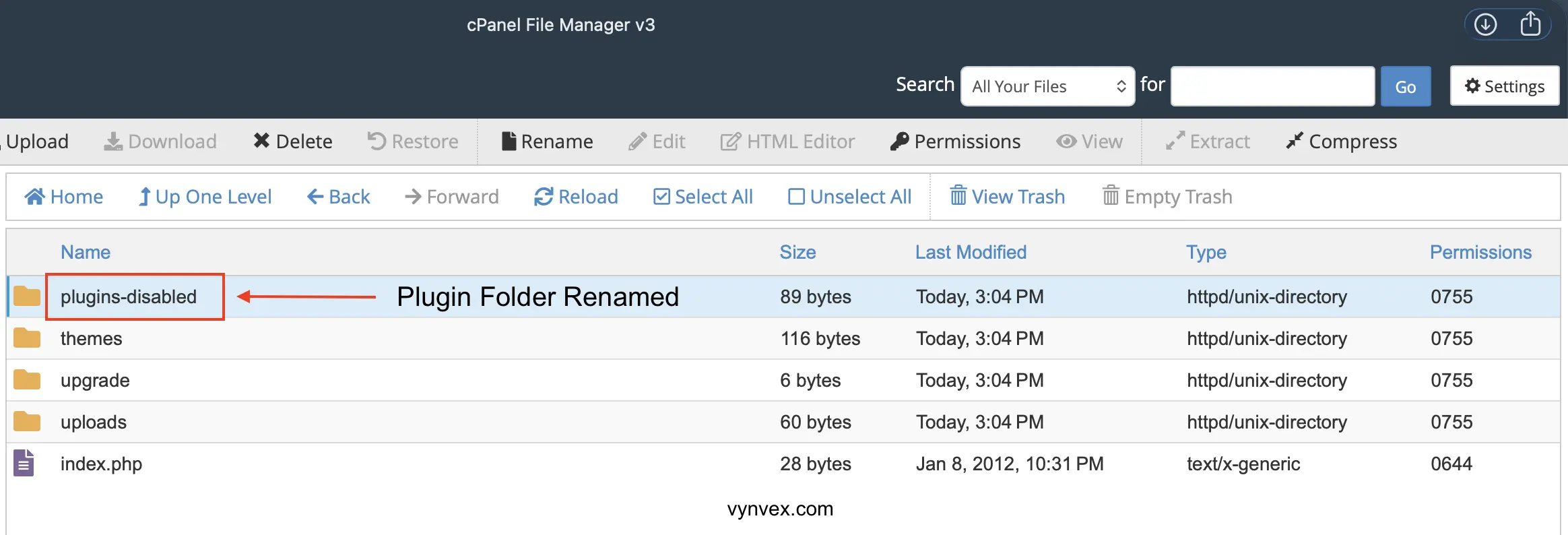Image resolution: width=1568 pixels, height=535 pixels.
Task: Click the Edit pencil toolbar item
Action: point(657,141)
